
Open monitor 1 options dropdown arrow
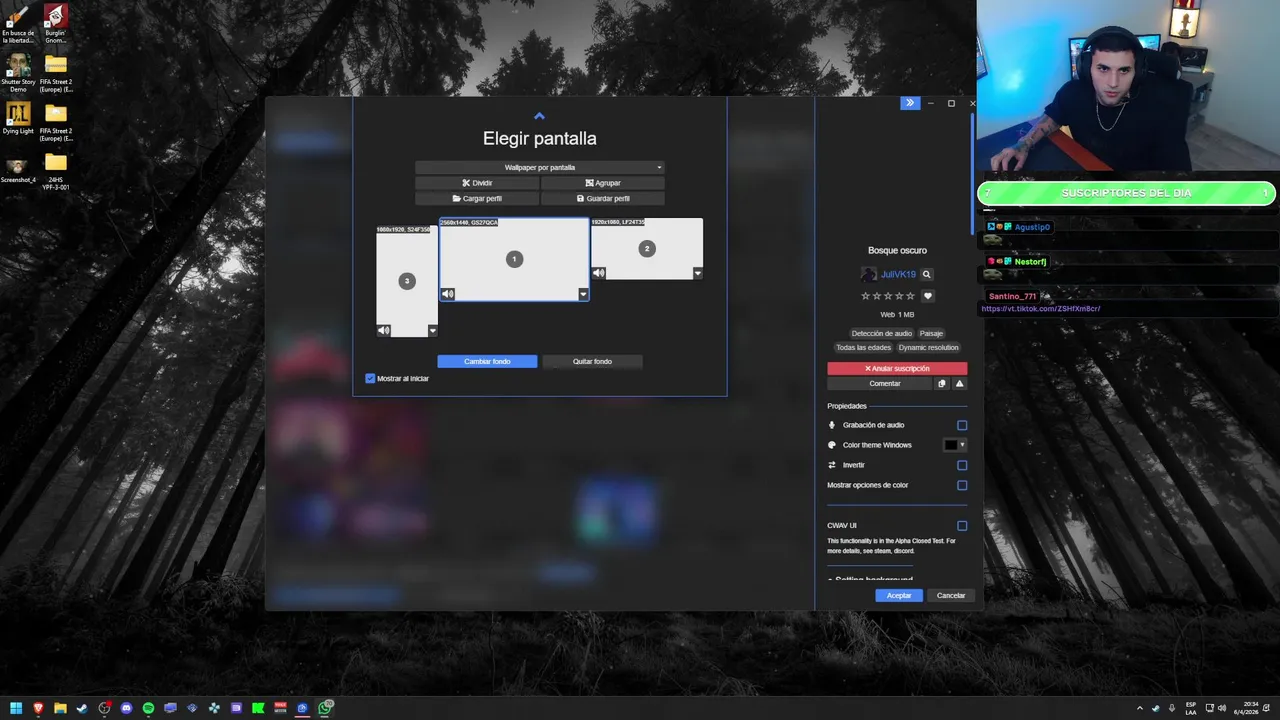point(583,294)
